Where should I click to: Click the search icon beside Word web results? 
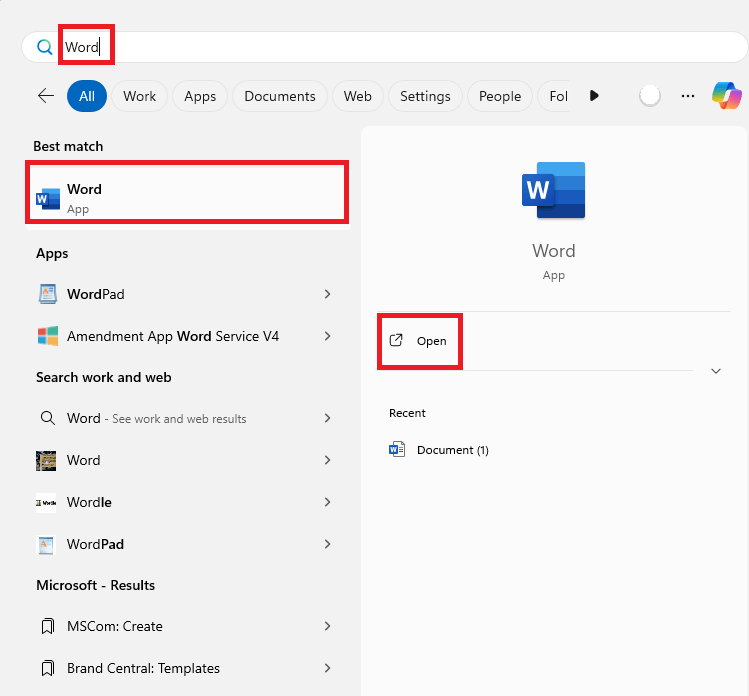tap(47, 418)
